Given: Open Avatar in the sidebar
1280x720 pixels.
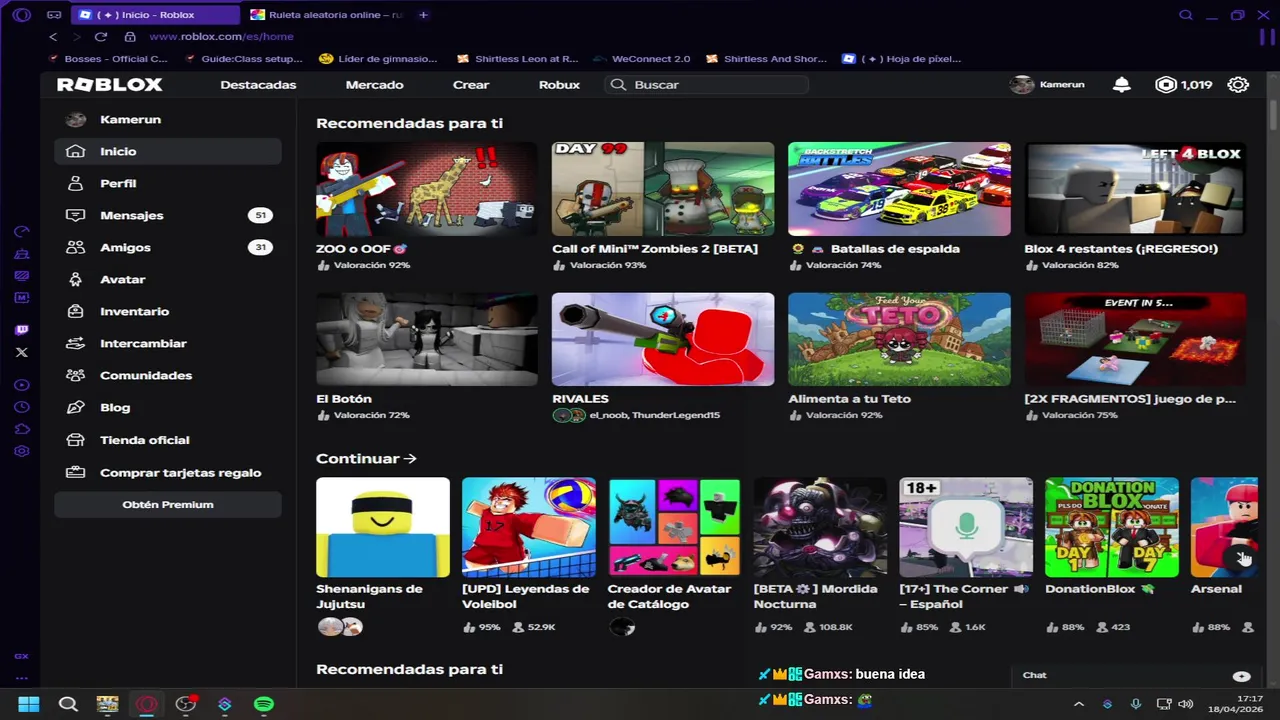Looking at the screenshot, I should pos(168,279).
